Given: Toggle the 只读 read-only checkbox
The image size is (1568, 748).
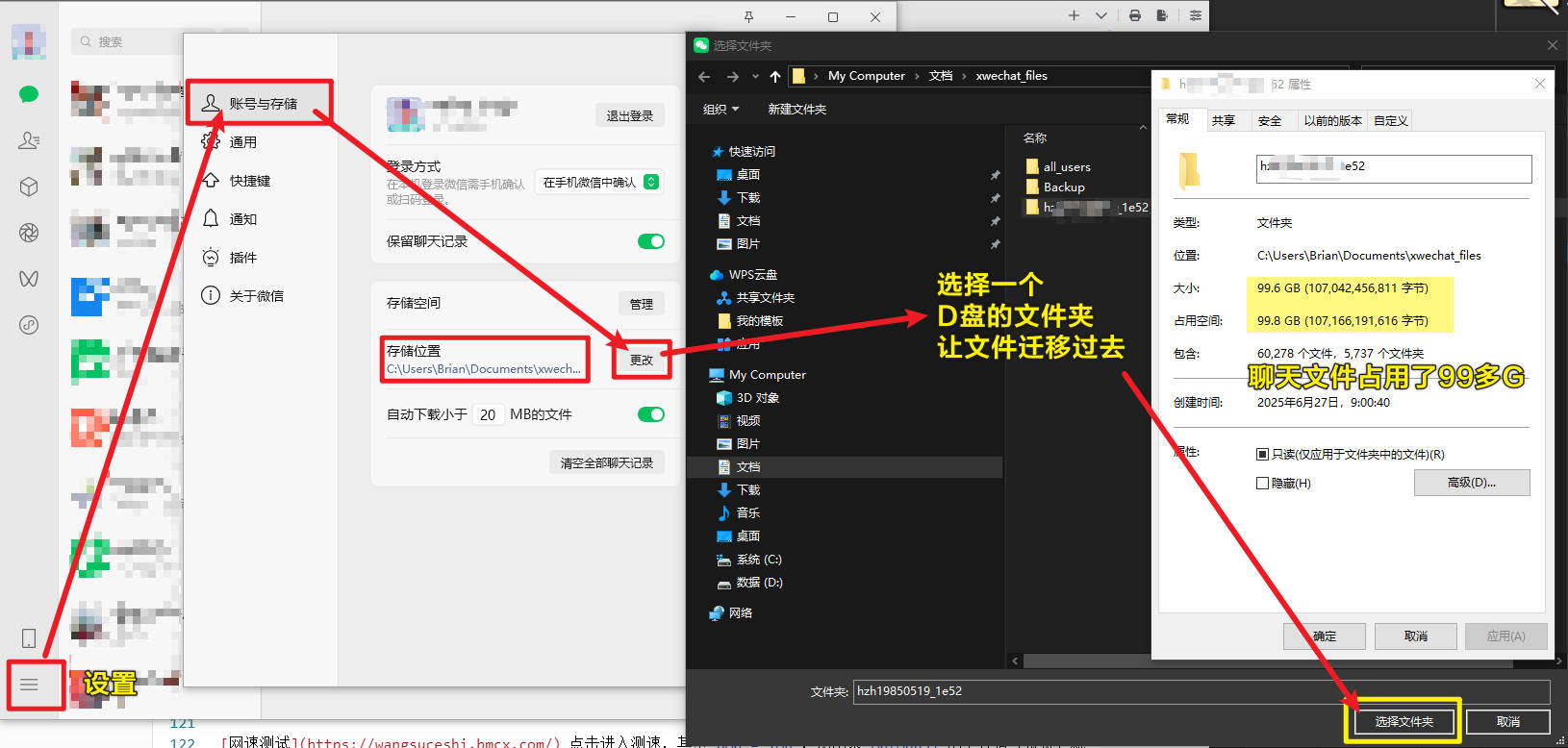Looking at the screenshot, I should point(1262,455).
